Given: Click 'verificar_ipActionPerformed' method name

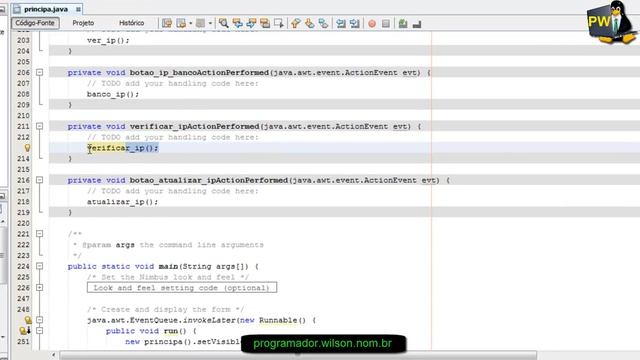Looking at the screenshot, I should (x=194, y=127).
